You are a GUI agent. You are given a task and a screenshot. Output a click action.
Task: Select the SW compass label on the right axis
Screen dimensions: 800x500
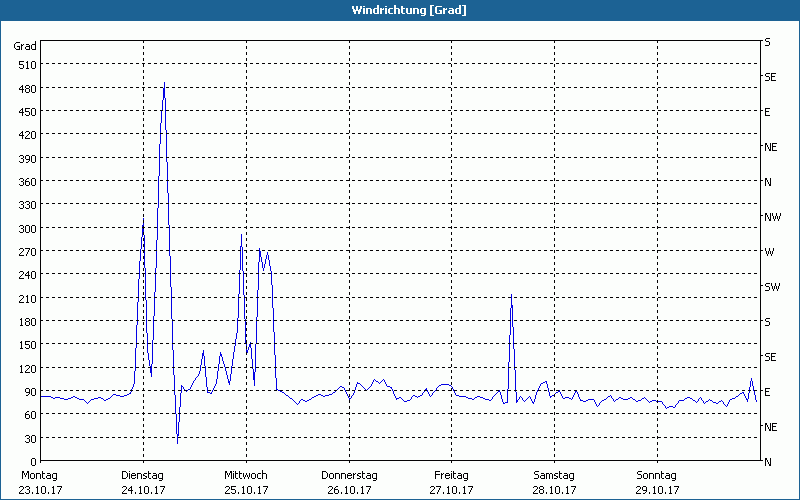point(771,287)
